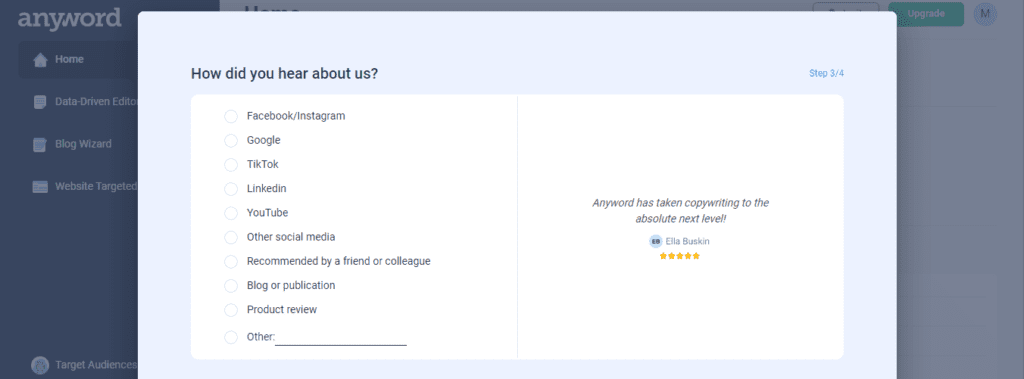1024x379 pixels.
Task: Click the Home house icon in sidebar
Action: [x=40, y=60]
